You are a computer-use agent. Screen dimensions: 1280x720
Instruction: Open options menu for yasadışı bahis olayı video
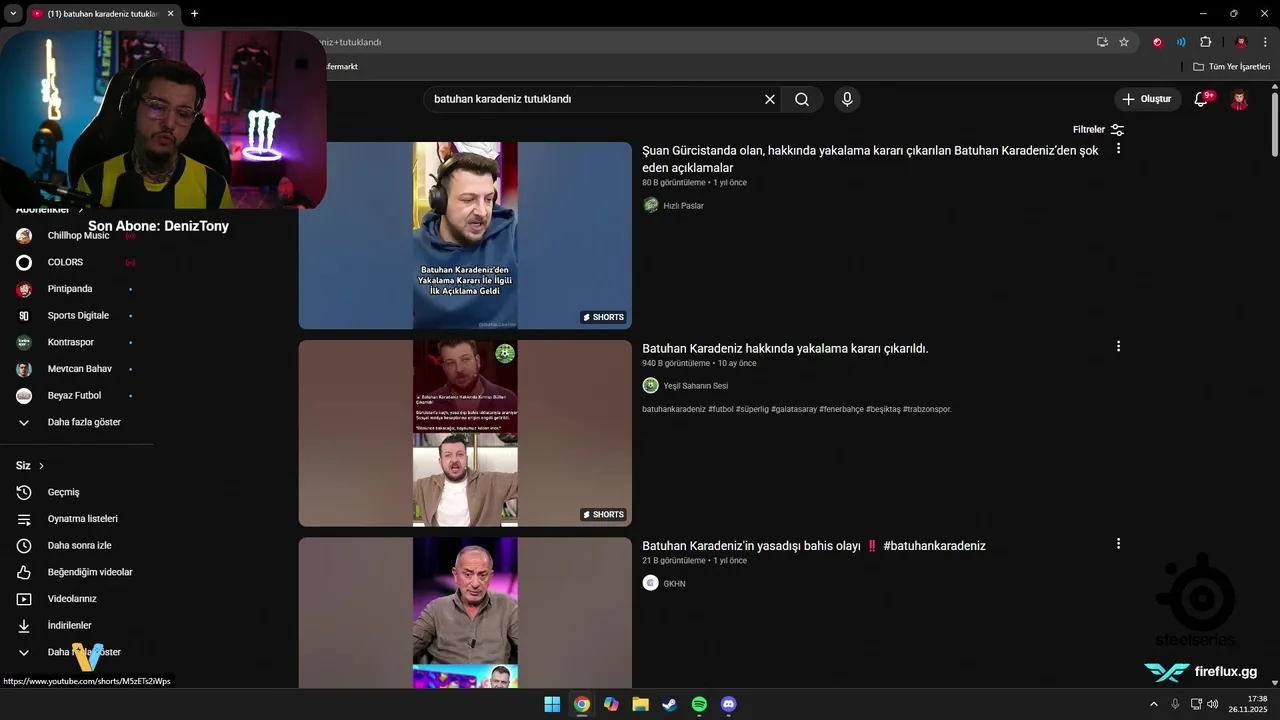coord(1118,544)
